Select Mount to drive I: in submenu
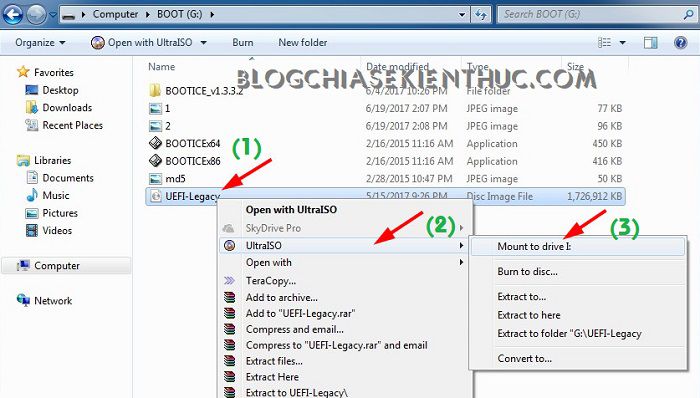The height and width of the screenshot is (398, 700). (578, 246)
